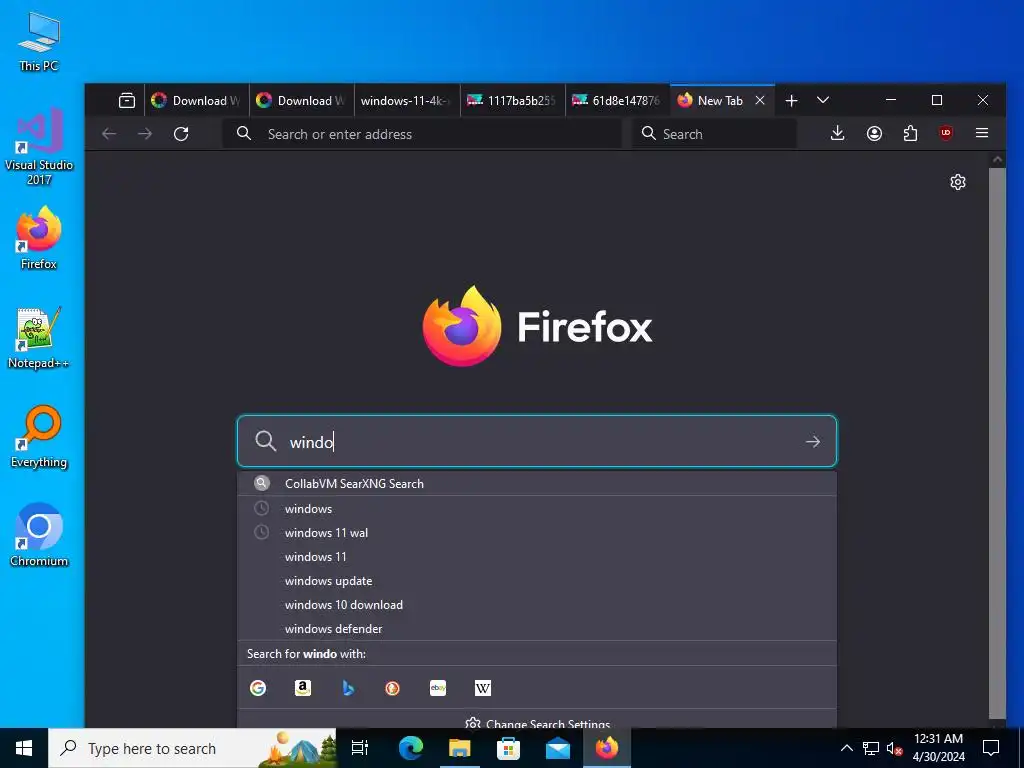Open new tab page personalize gear
The image size is (1024, 768).
[957, 182]
